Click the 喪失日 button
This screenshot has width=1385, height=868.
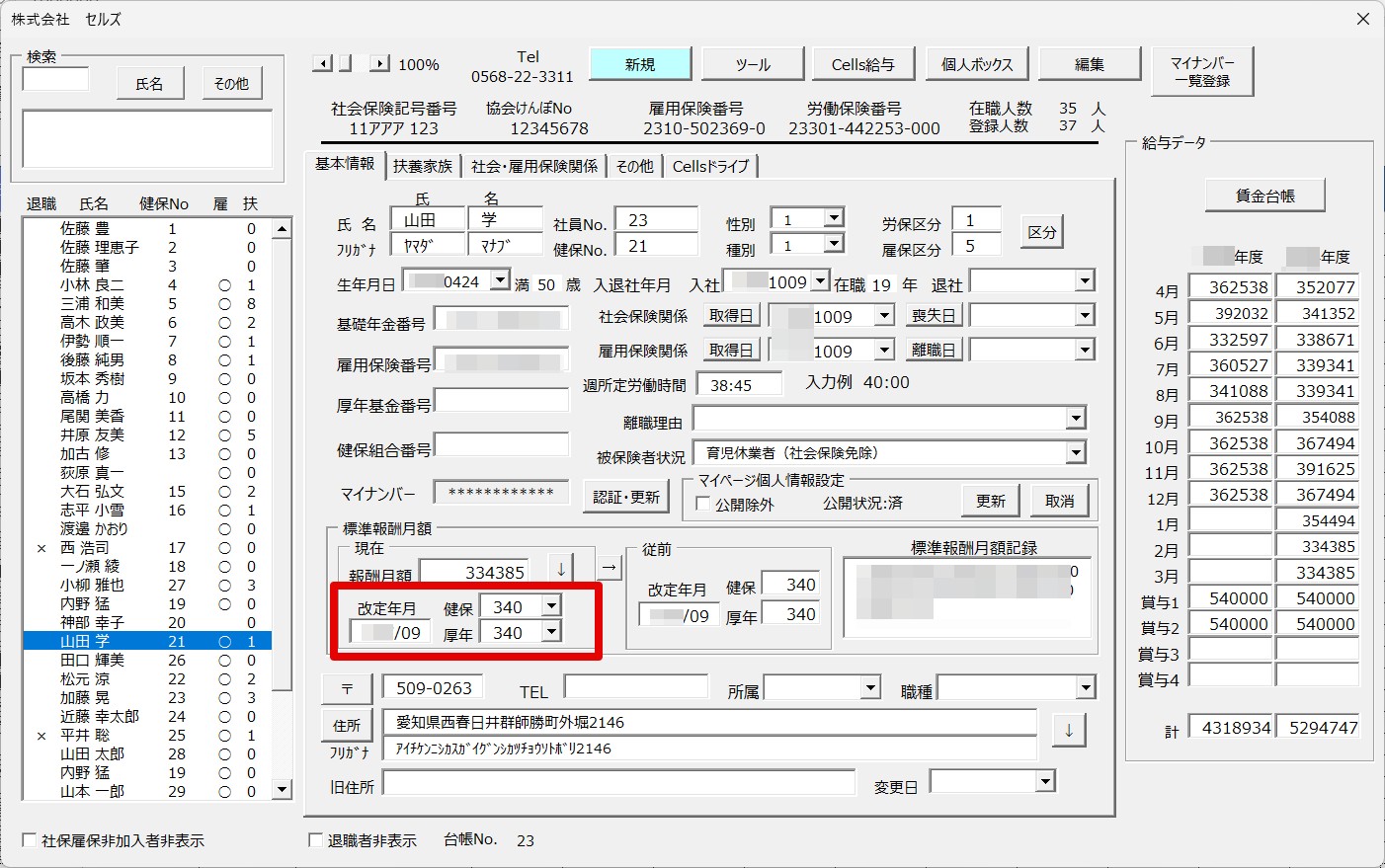click(935, 315)
